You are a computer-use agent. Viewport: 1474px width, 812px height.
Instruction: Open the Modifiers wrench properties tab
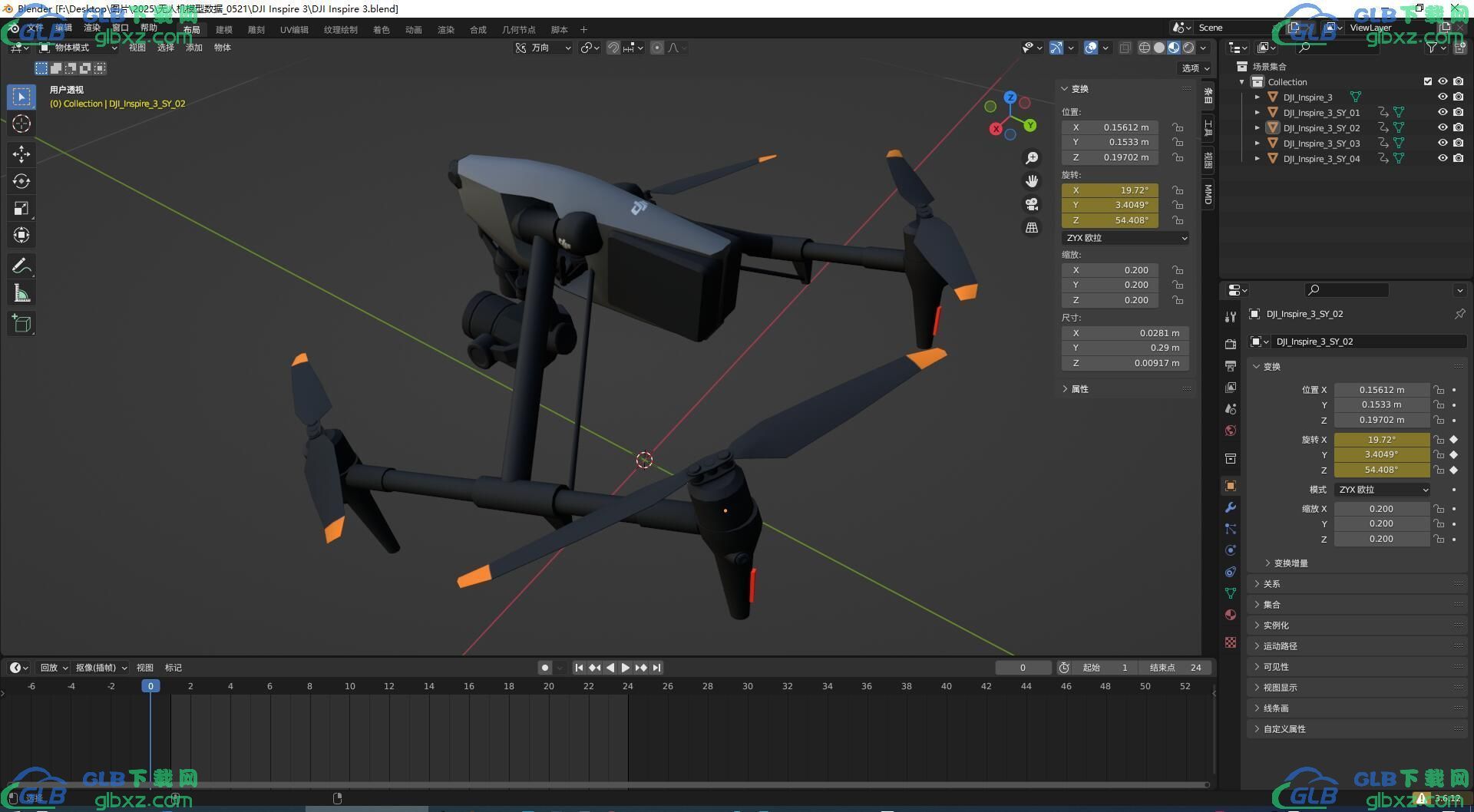pos(1231,507)
